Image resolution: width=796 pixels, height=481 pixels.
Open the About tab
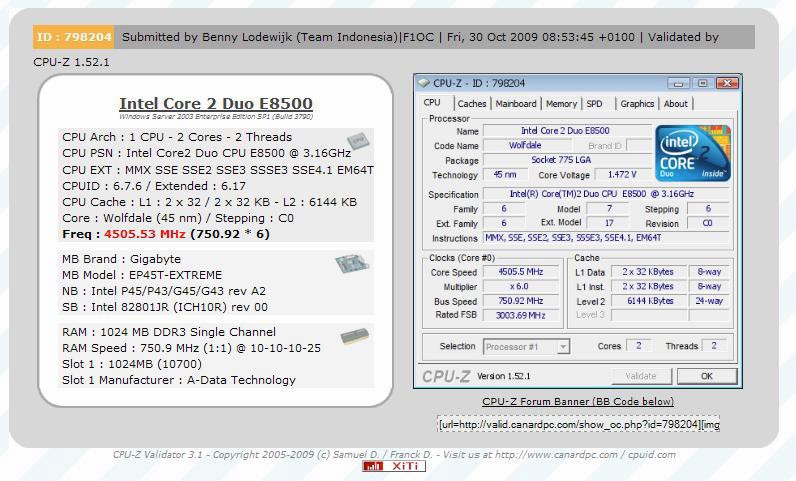[x=675, y=104]
